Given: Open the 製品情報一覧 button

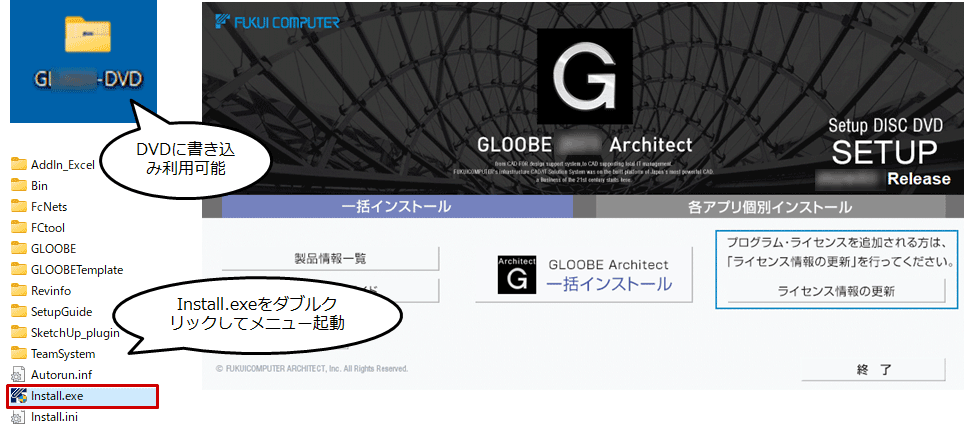Looking at the screenshot, I should click(331, 259).
